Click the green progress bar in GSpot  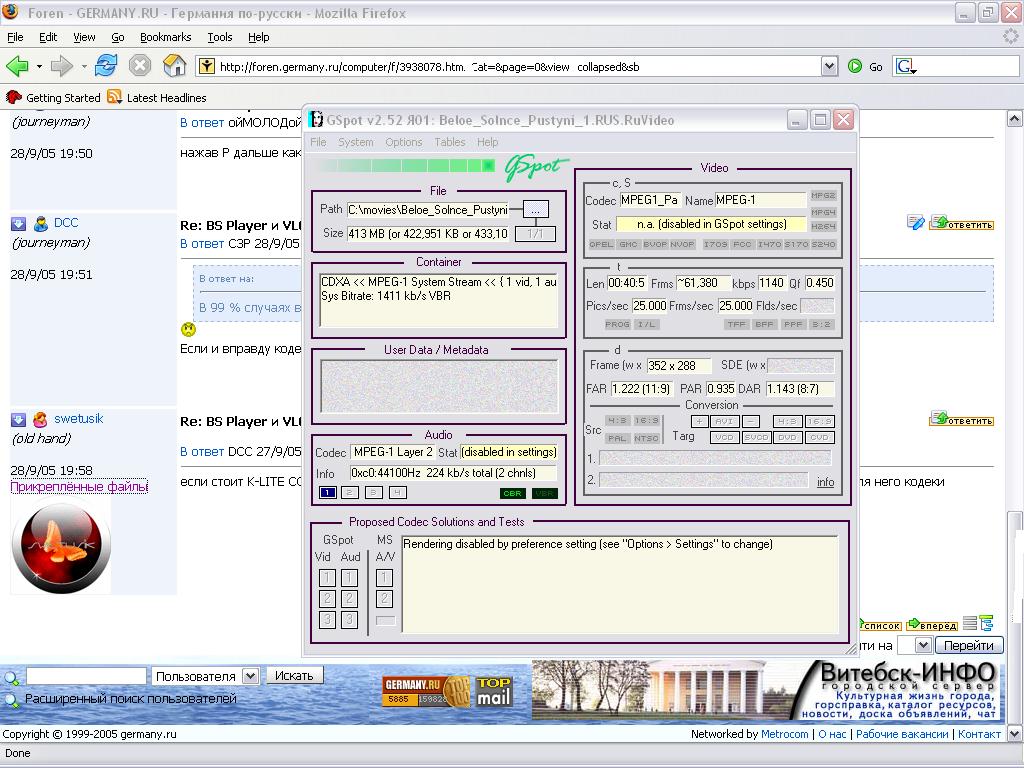(x=406, y=166)
